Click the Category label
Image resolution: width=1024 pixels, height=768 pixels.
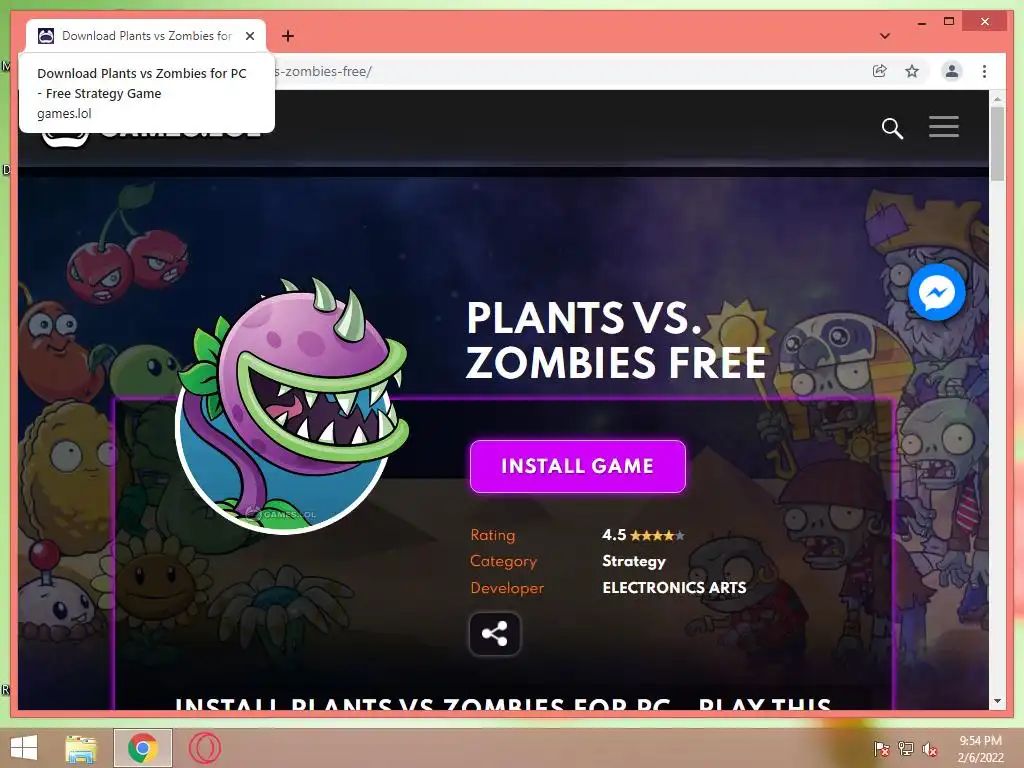(x=504, y=561)
